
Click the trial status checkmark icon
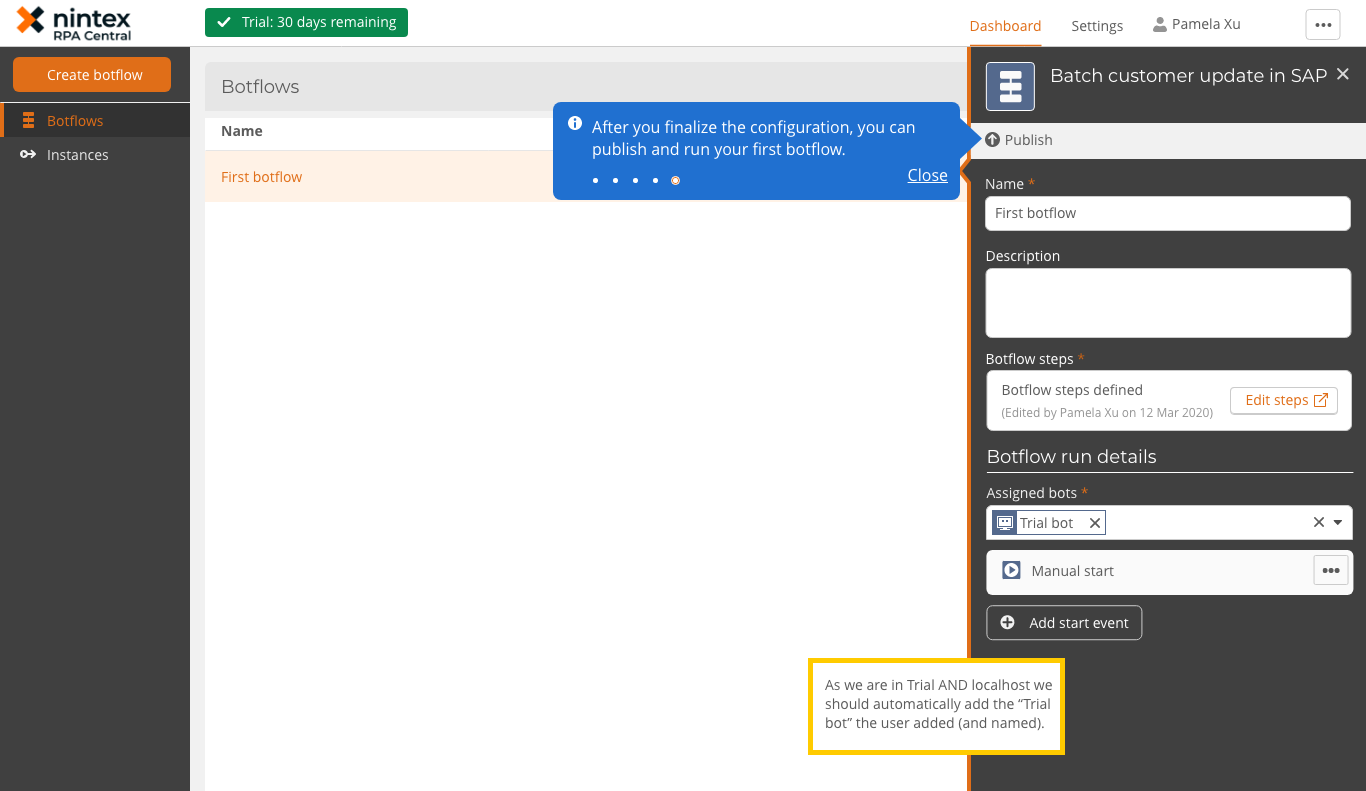(x=224, y=23)
